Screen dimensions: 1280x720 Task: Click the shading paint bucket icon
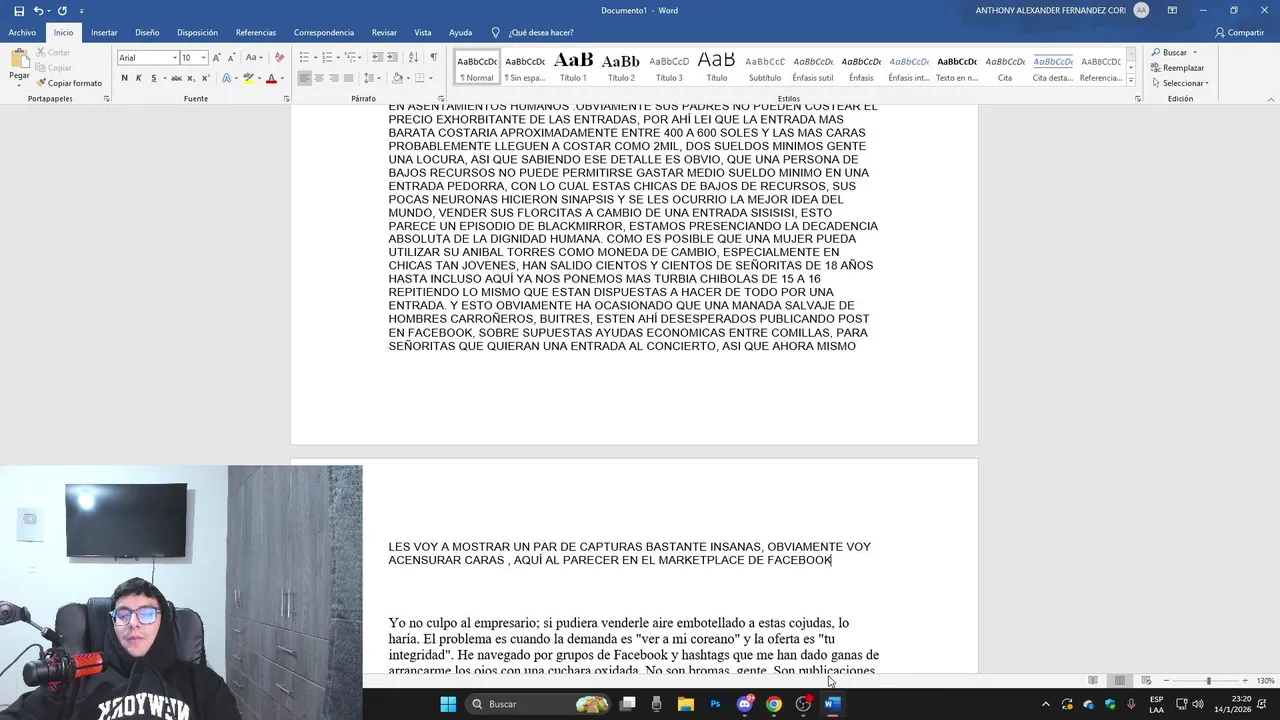(x=396, y=78)
